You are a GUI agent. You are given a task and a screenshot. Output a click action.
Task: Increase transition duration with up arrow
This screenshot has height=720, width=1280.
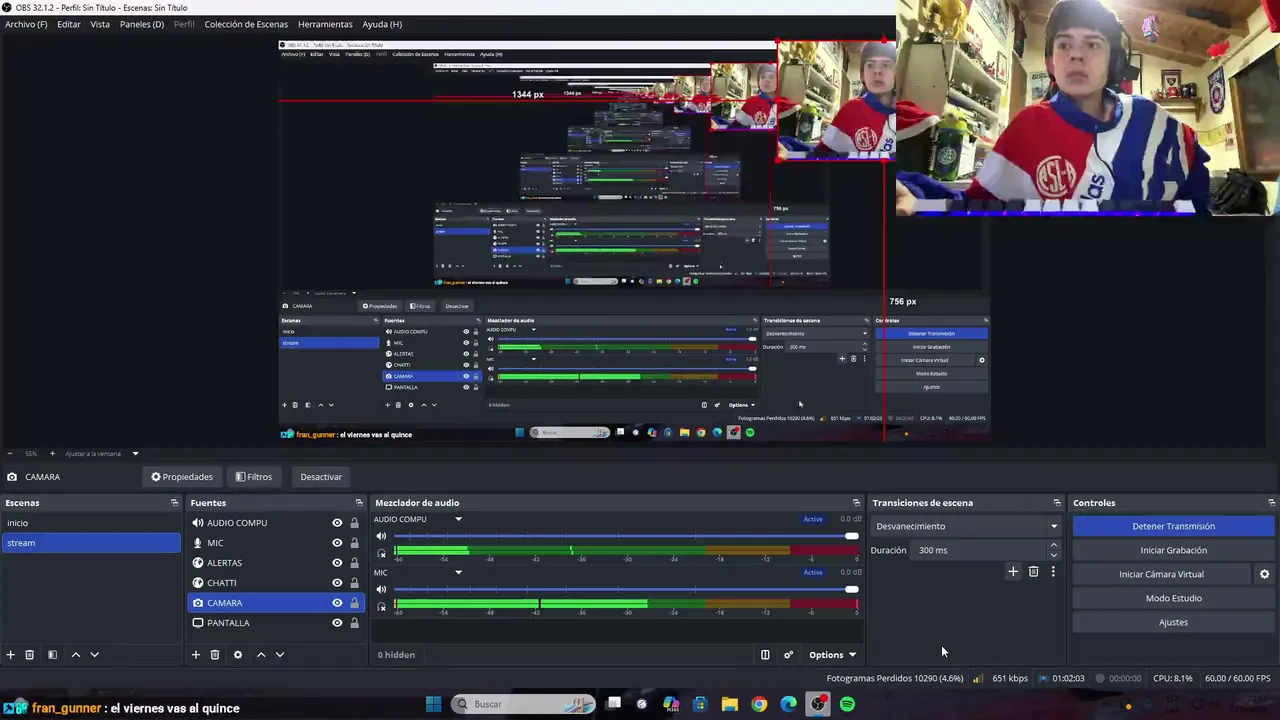(1053, 546)
